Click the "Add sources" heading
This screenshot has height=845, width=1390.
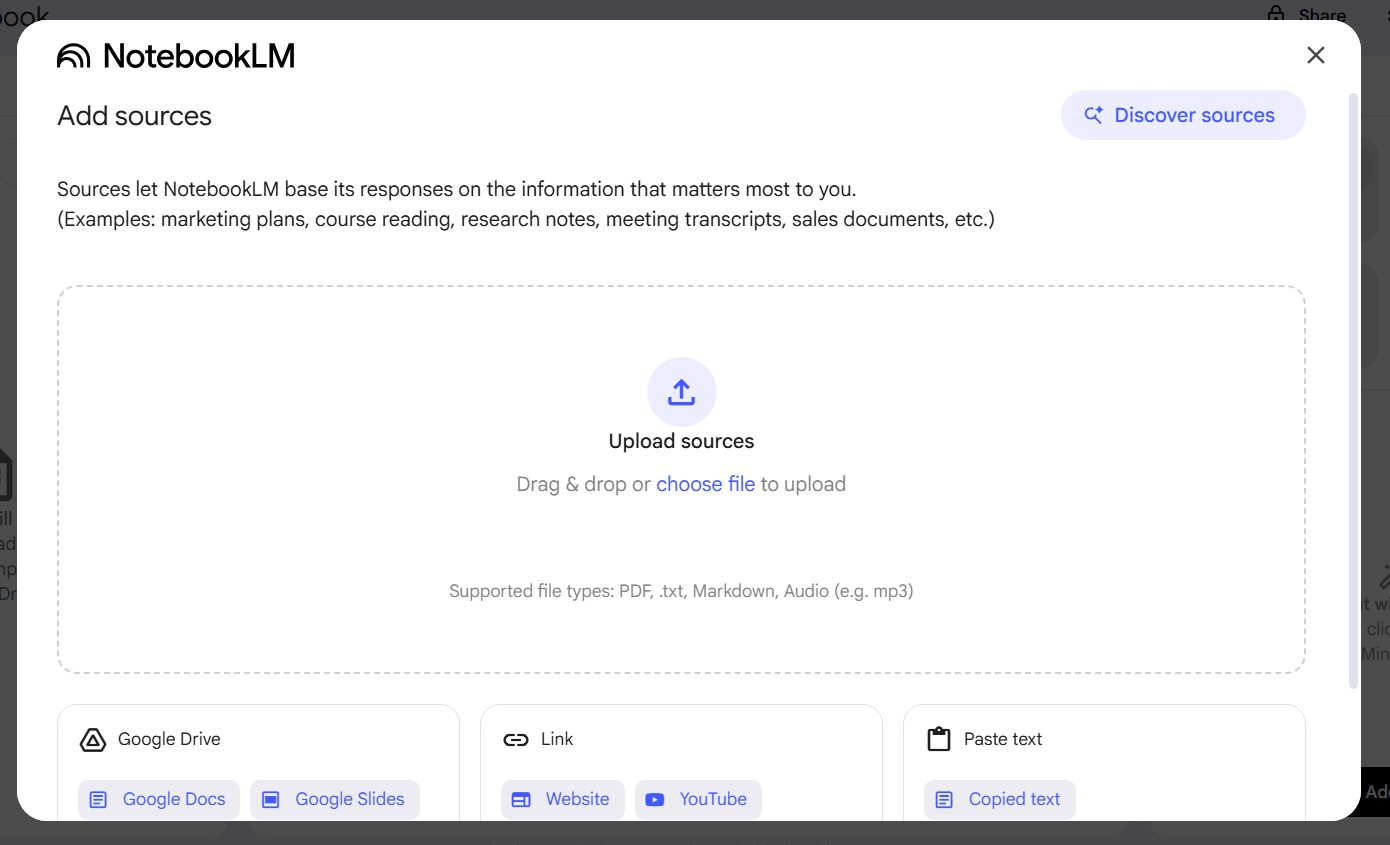pos(135,116)
